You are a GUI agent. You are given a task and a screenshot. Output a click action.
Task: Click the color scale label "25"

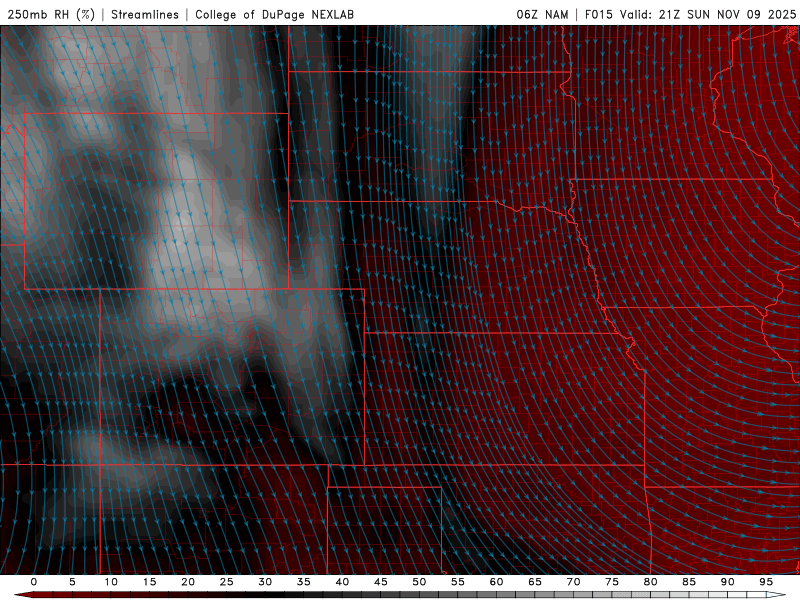[227, 582]
